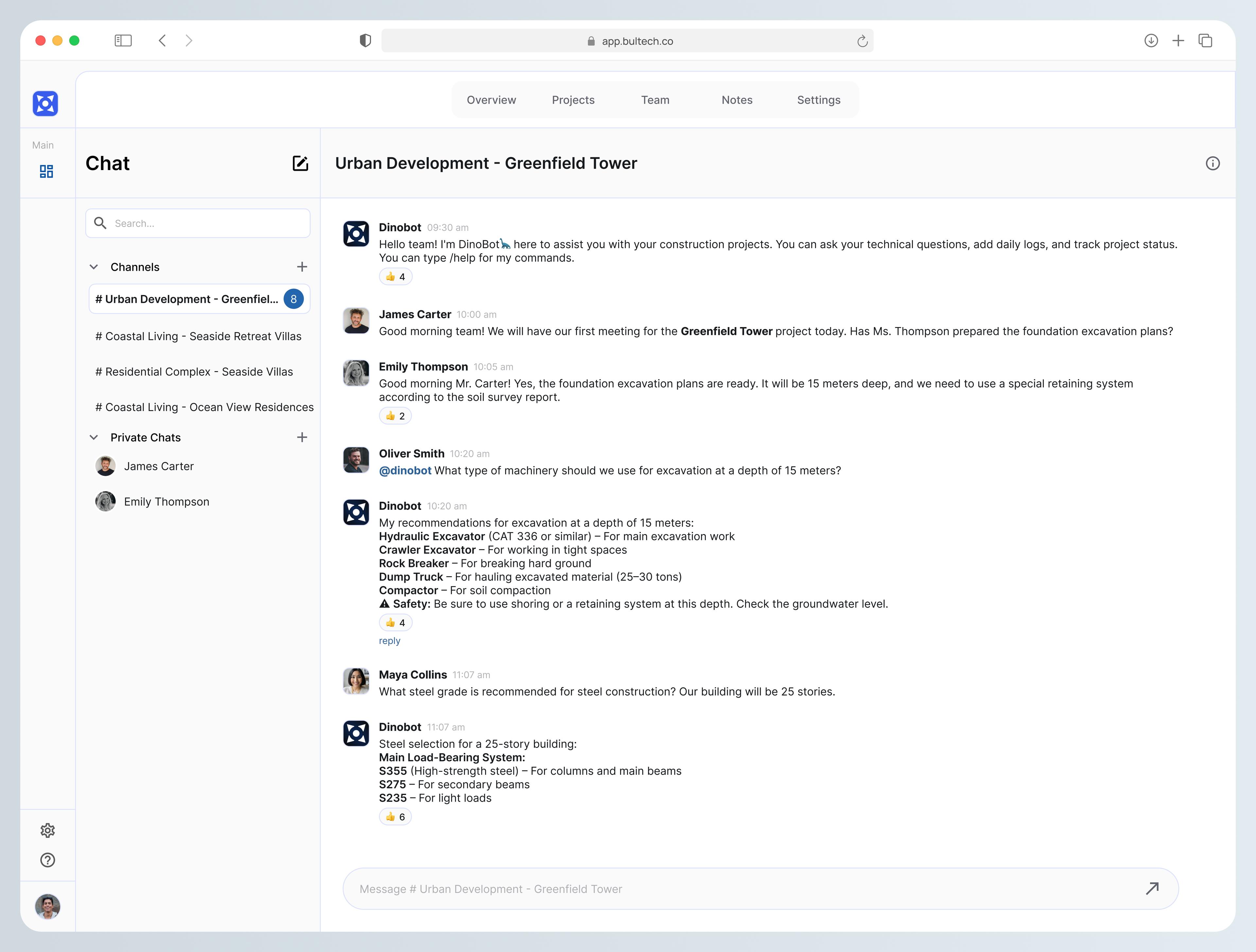Open settings via the gear icon in sidebar
1256x952 pixels.
pos(48,831)
